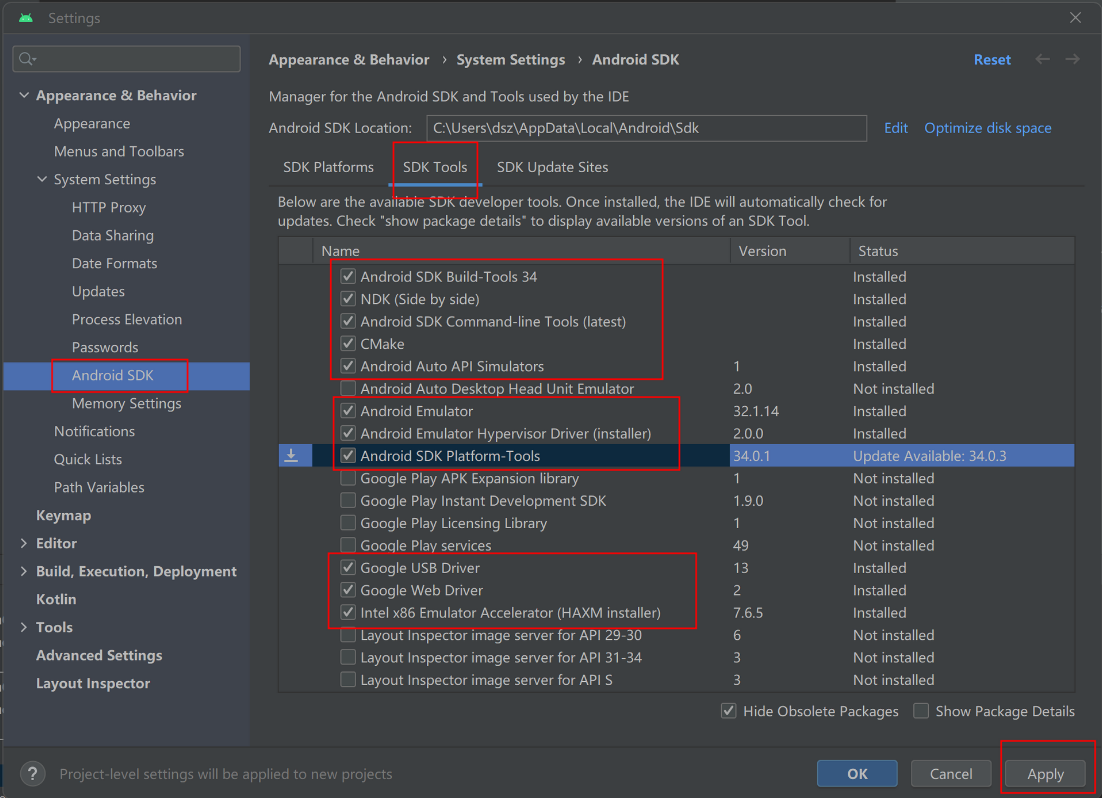Screen dimensions: 1102x799
Task: Open Date Formats settings
Action: tap(115, 264)
